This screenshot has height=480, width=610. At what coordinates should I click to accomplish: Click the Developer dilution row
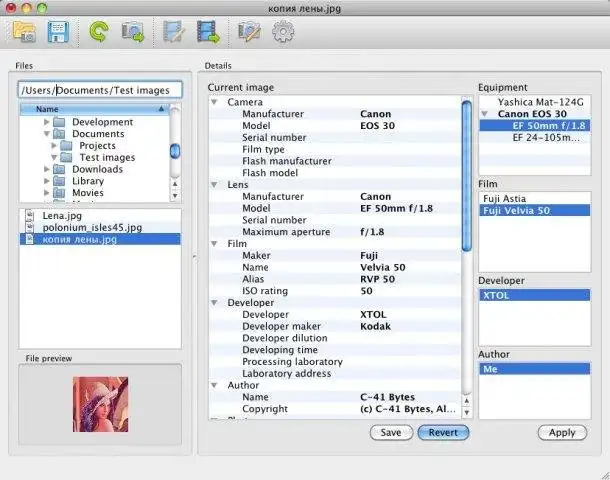point(335,338)
